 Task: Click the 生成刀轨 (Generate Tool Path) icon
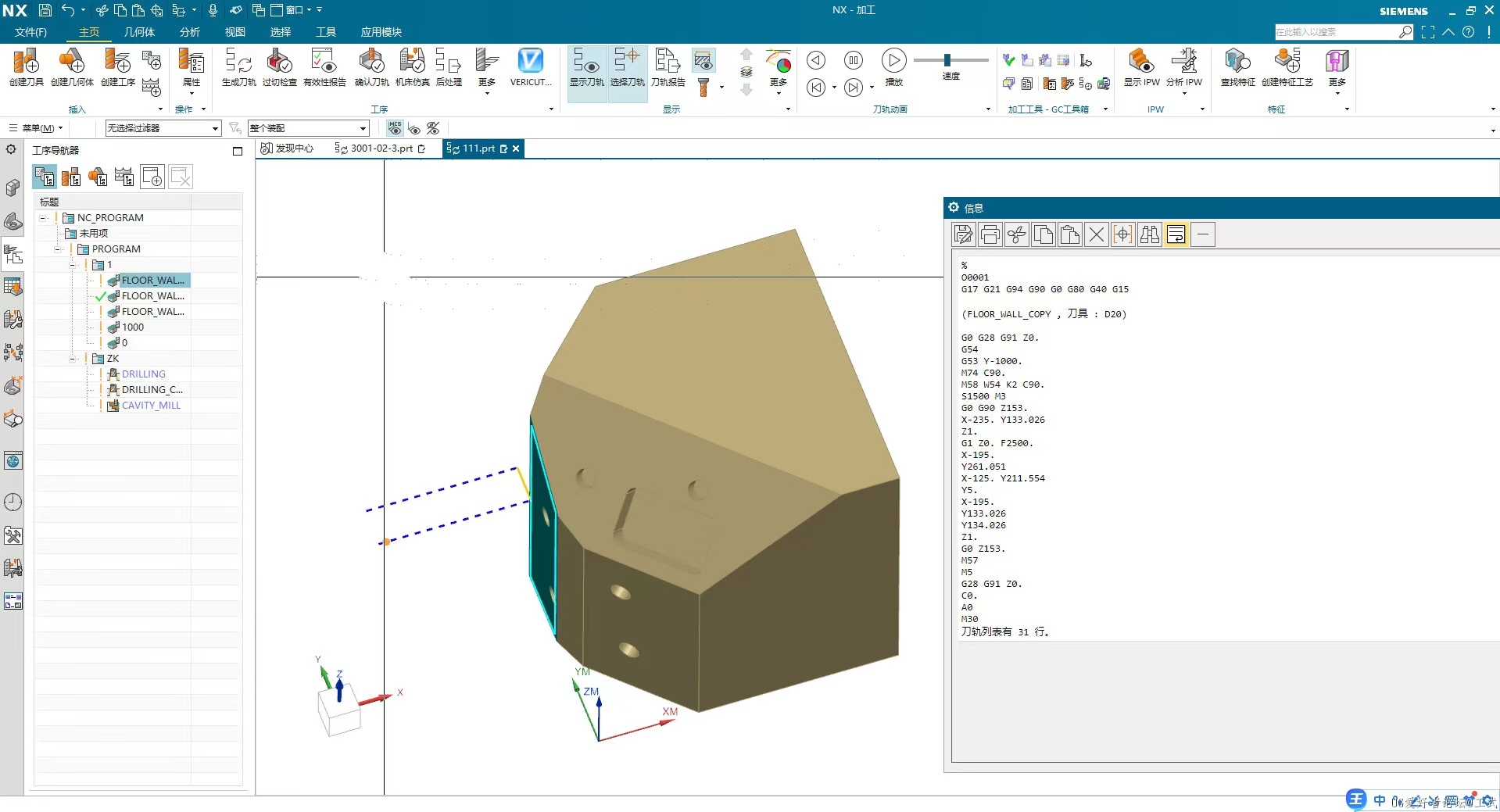pos(238,67)
